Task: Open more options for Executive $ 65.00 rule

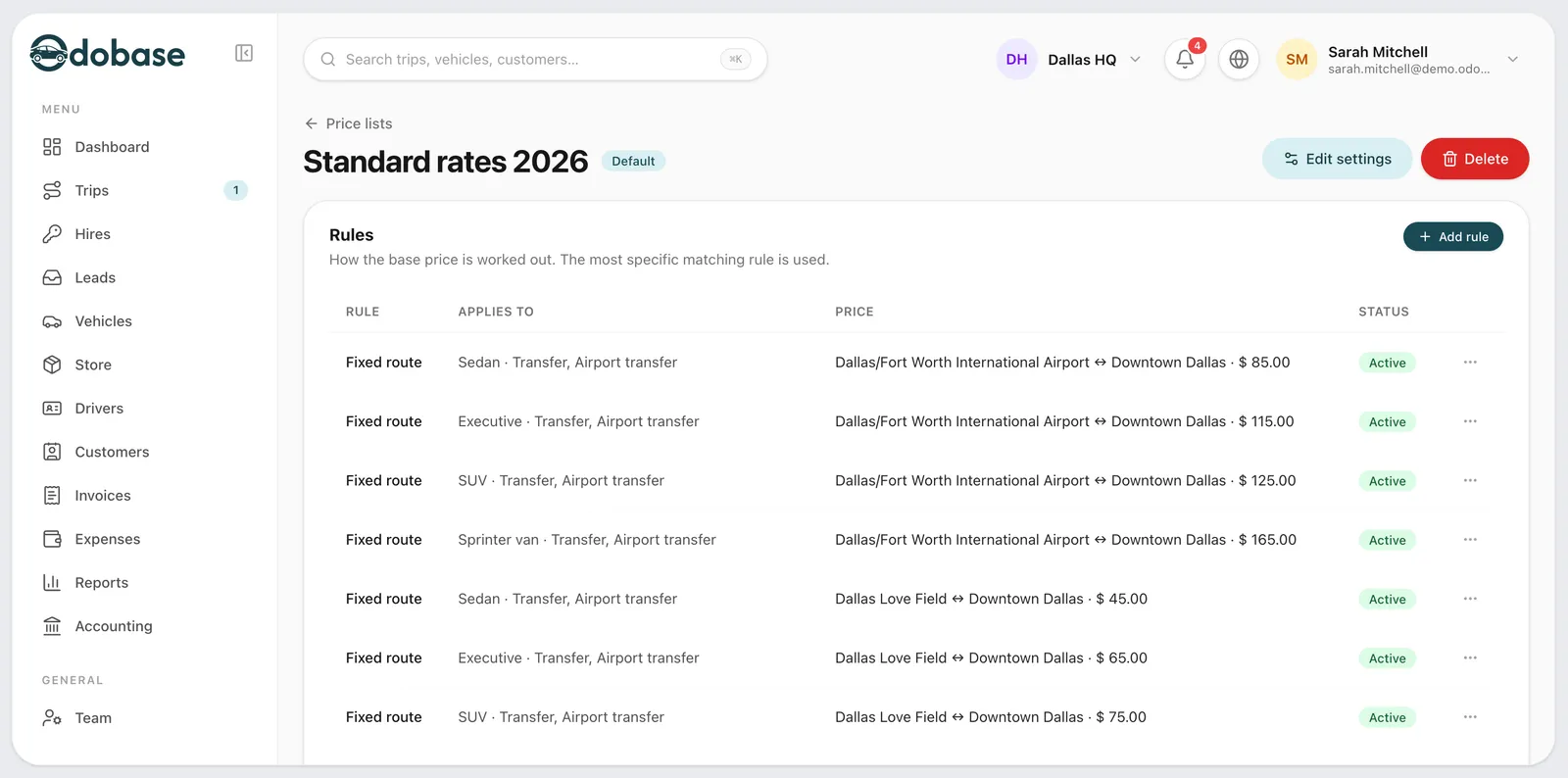Action: 1470,657
